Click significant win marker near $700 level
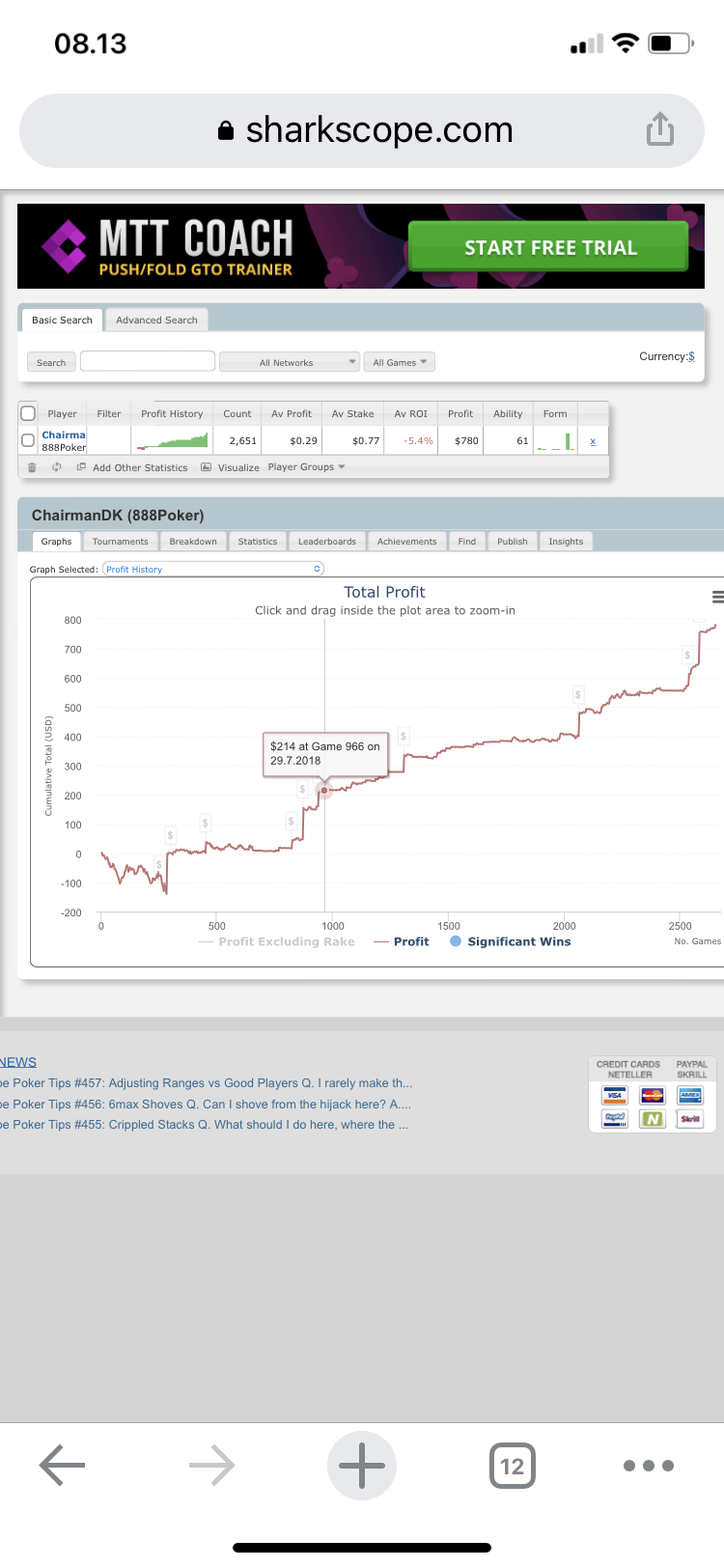 click(687, 656)
